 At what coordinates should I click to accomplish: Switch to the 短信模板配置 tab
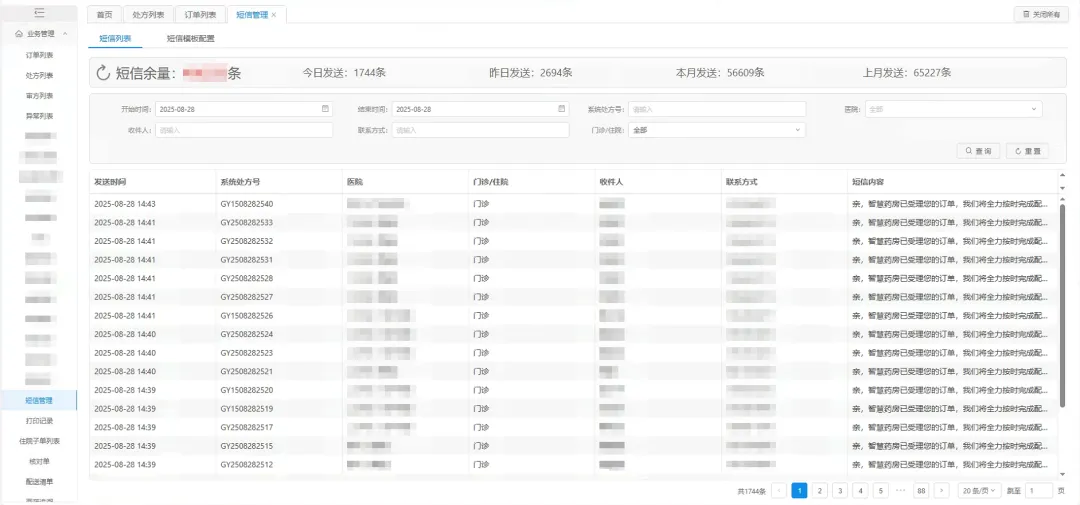point(190,38)
